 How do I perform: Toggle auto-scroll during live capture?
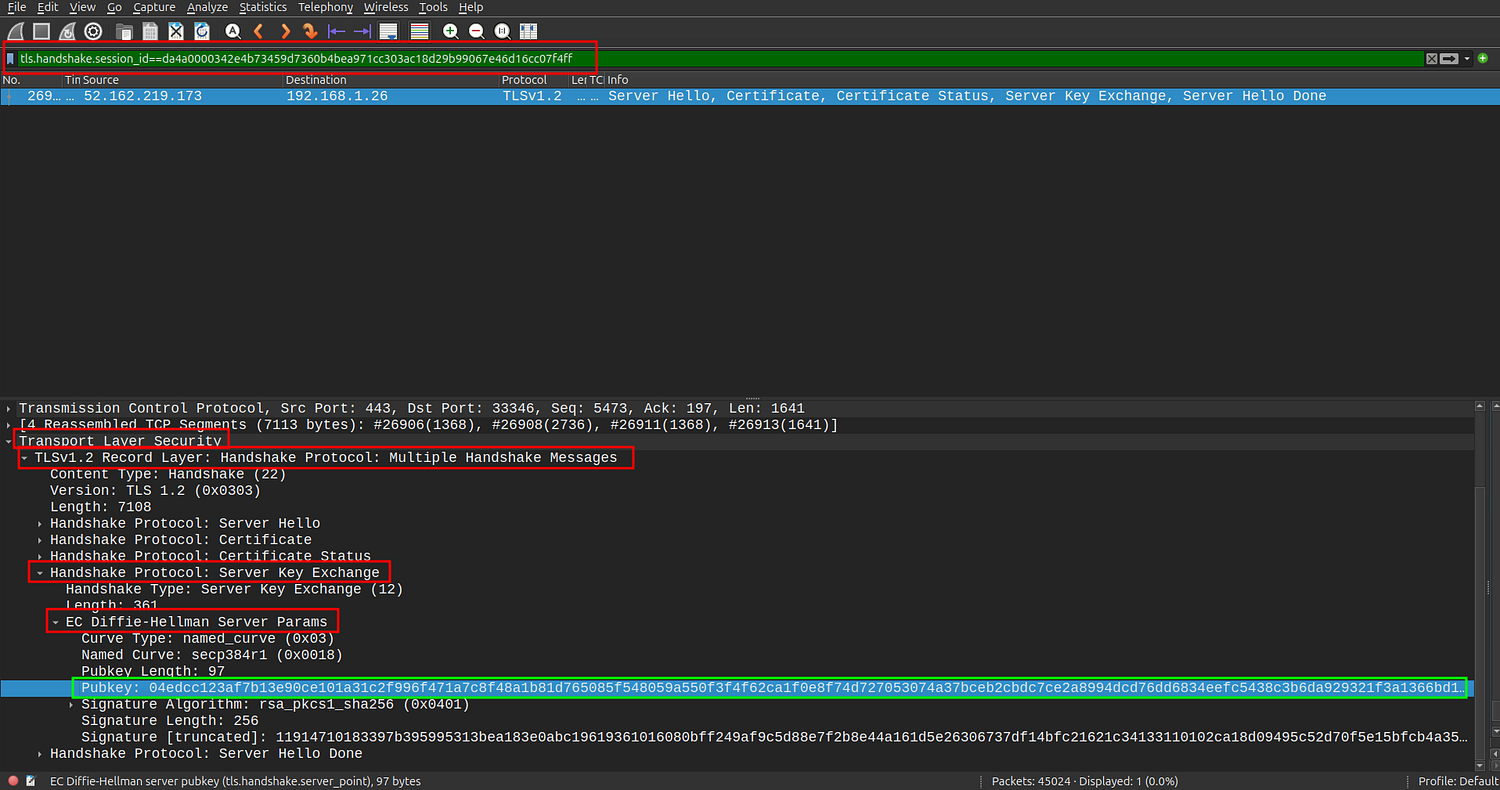[x=388, y=31]
